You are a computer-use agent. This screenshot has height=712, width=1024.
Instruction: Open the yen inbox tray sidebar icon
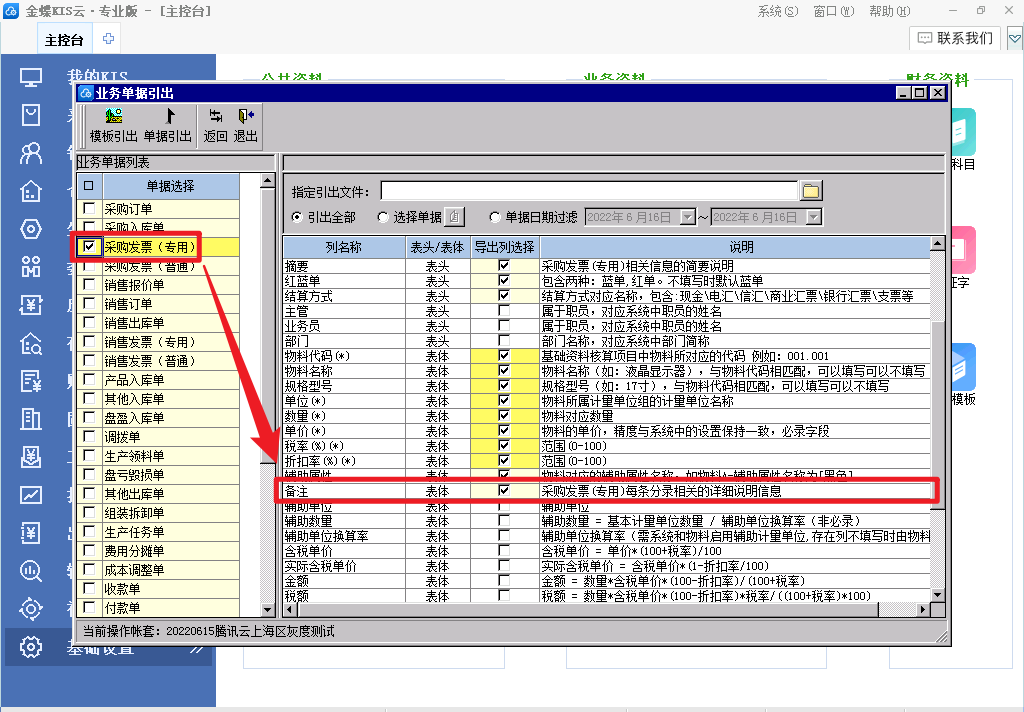coord(31,457)
